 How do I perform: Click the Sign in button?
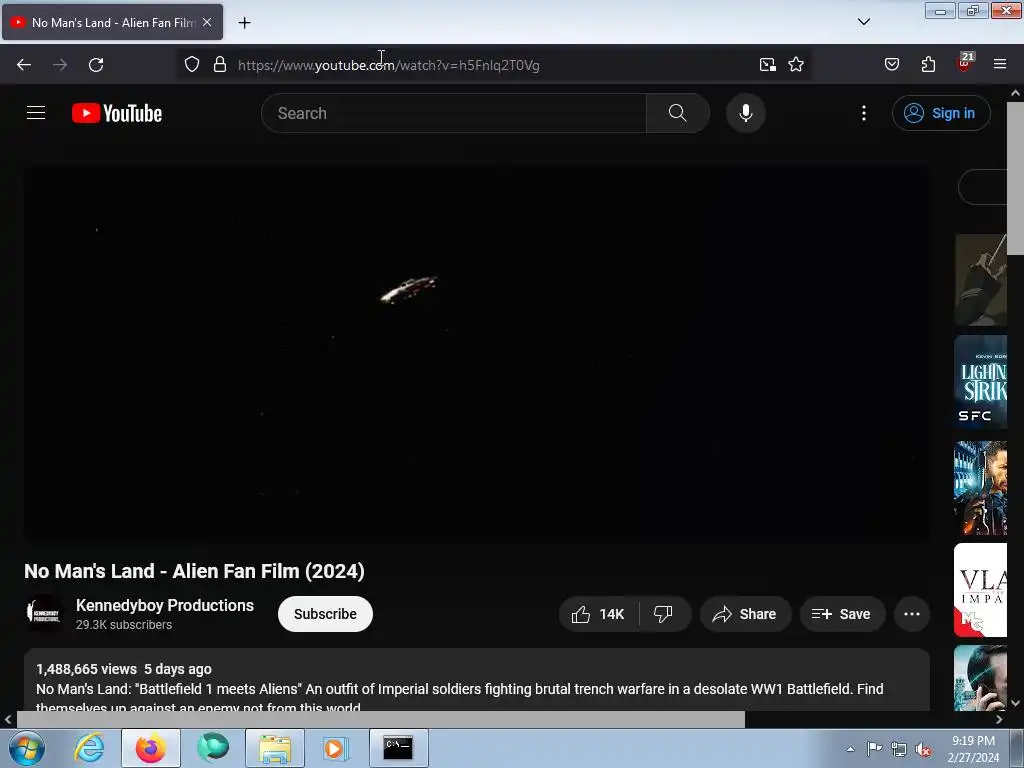(941, 113)
